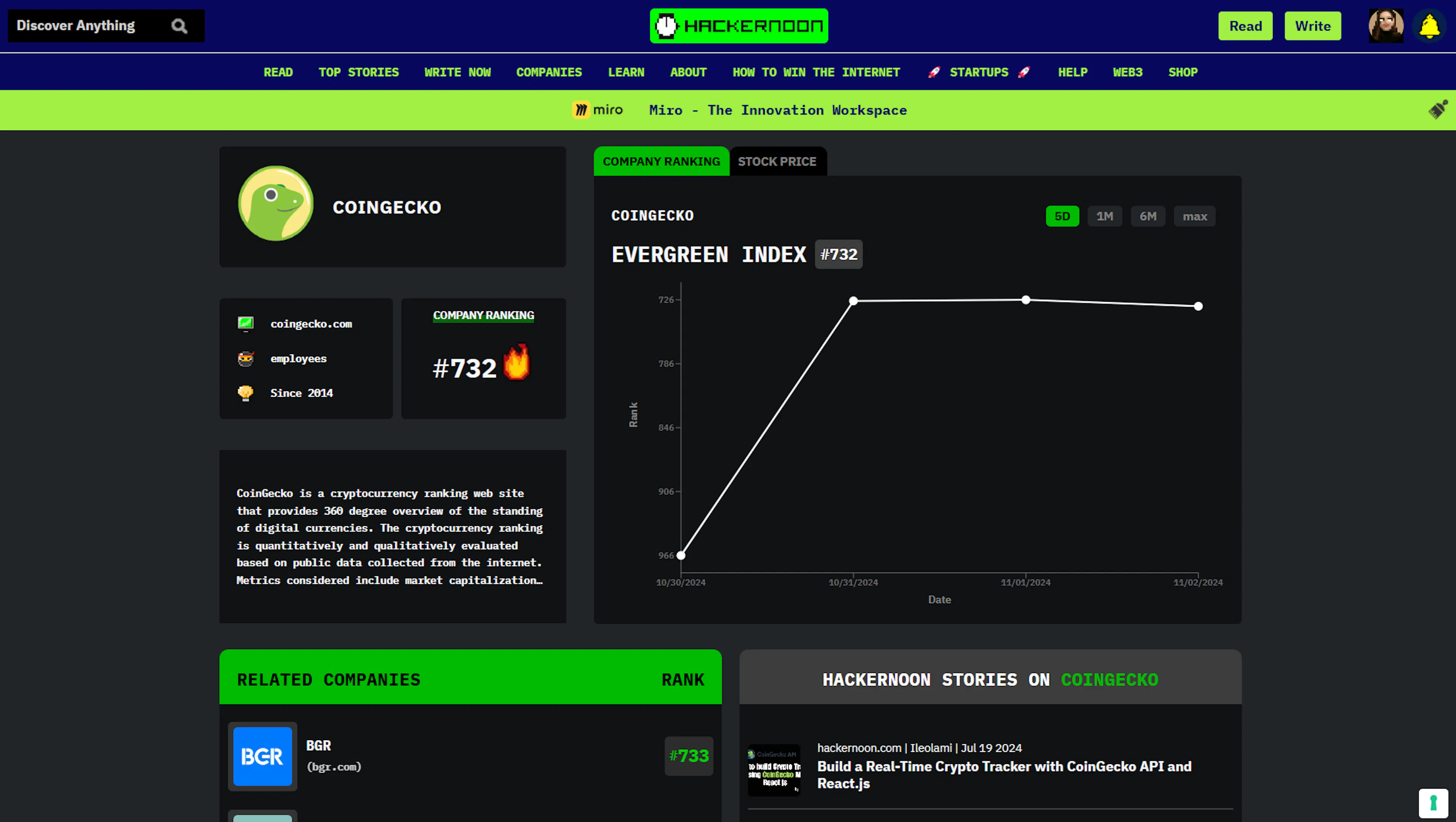Screen dimensions: 1456x822
Task: Click the Miro logo in banner
Action: click(598, 110)
